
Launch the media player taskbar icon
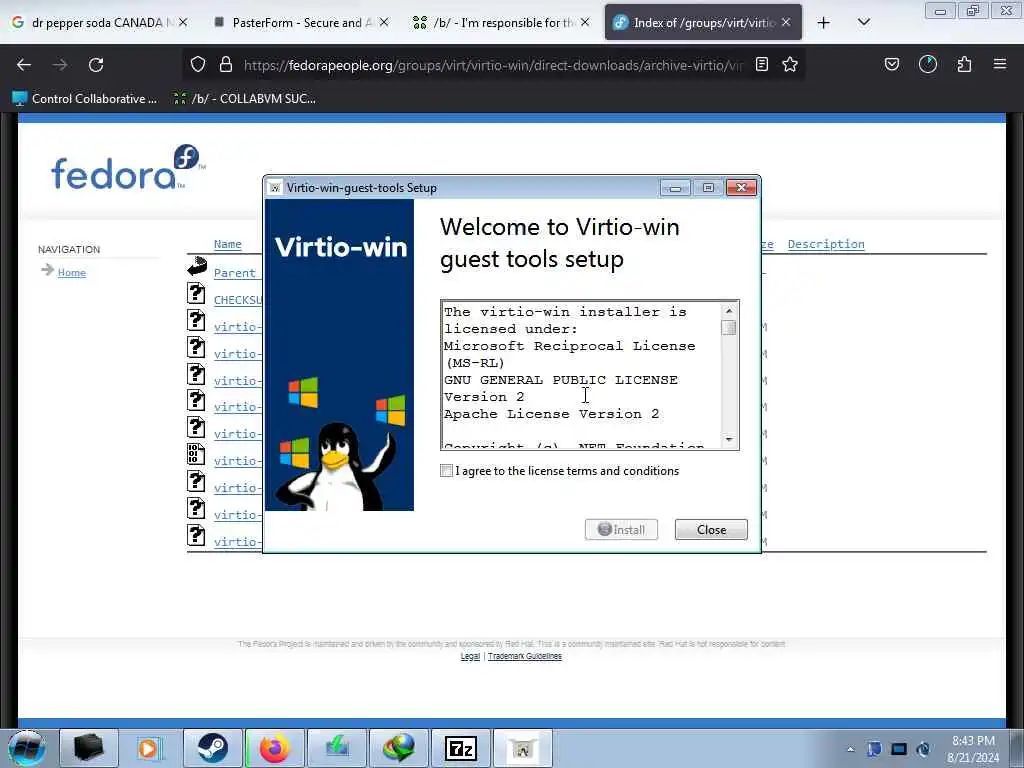(x=150, y=748)
